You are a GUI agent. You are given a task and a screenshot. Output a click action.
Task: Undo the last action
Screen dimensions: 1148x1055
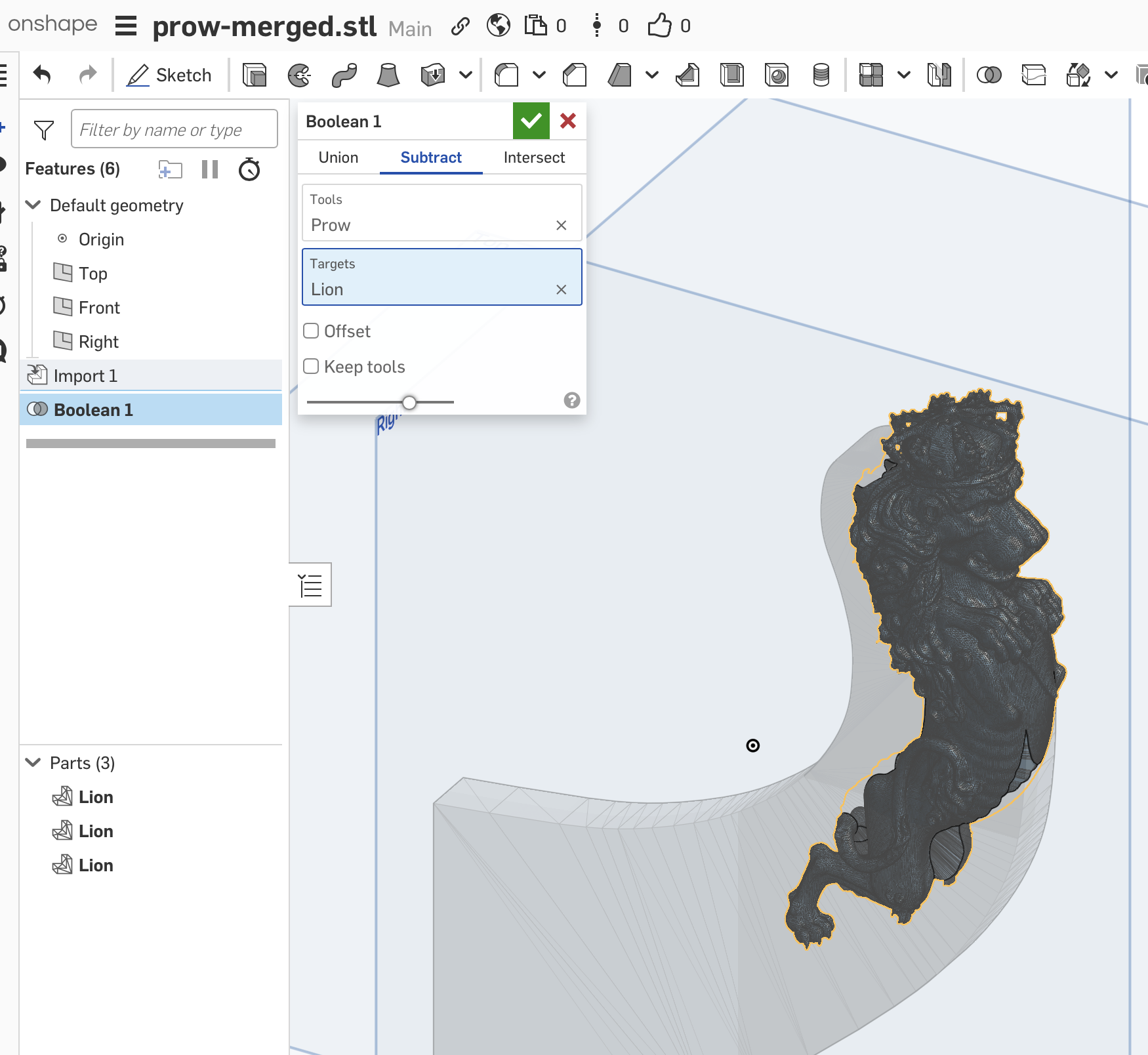(x=42, y=75)
